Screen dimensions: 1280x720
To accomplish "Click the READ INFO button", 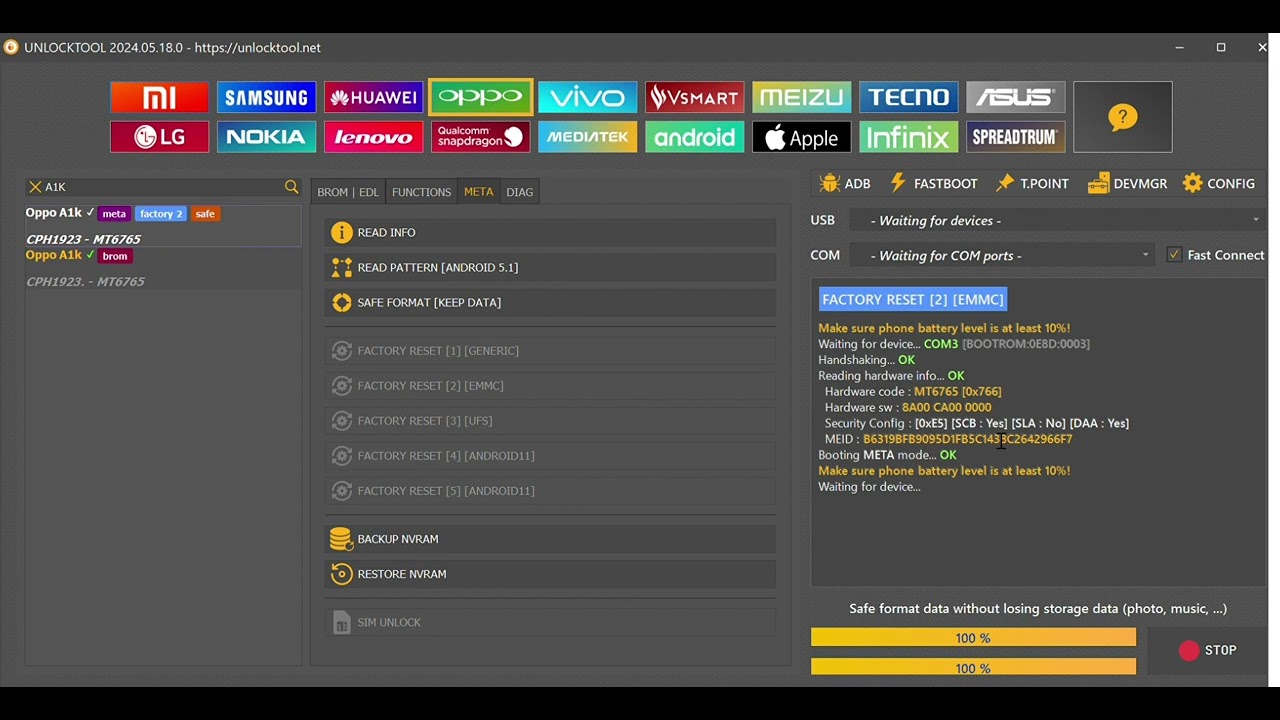I will click(550, 233).
